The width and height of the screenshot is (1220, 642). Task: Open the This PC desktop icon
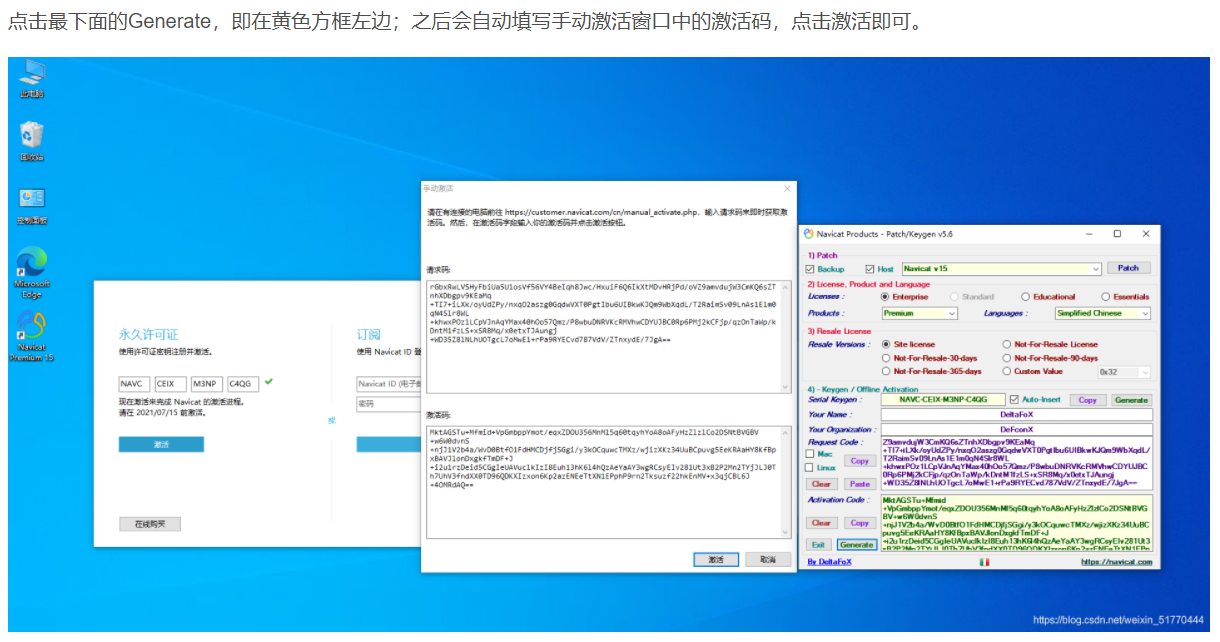[32, 78]
